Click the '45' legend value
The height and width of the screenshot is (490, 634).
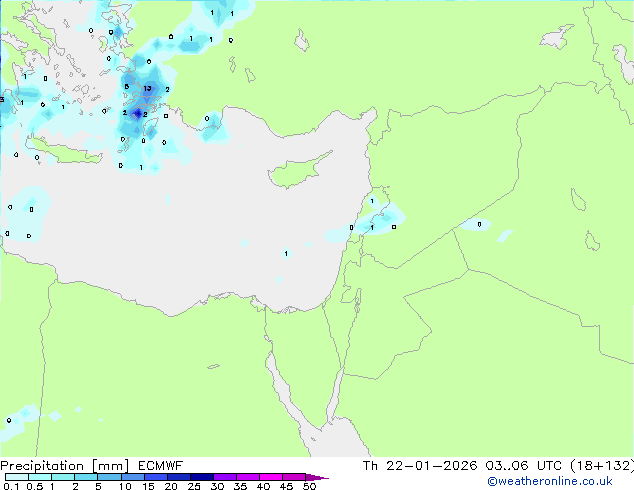[x=286, y=486]
